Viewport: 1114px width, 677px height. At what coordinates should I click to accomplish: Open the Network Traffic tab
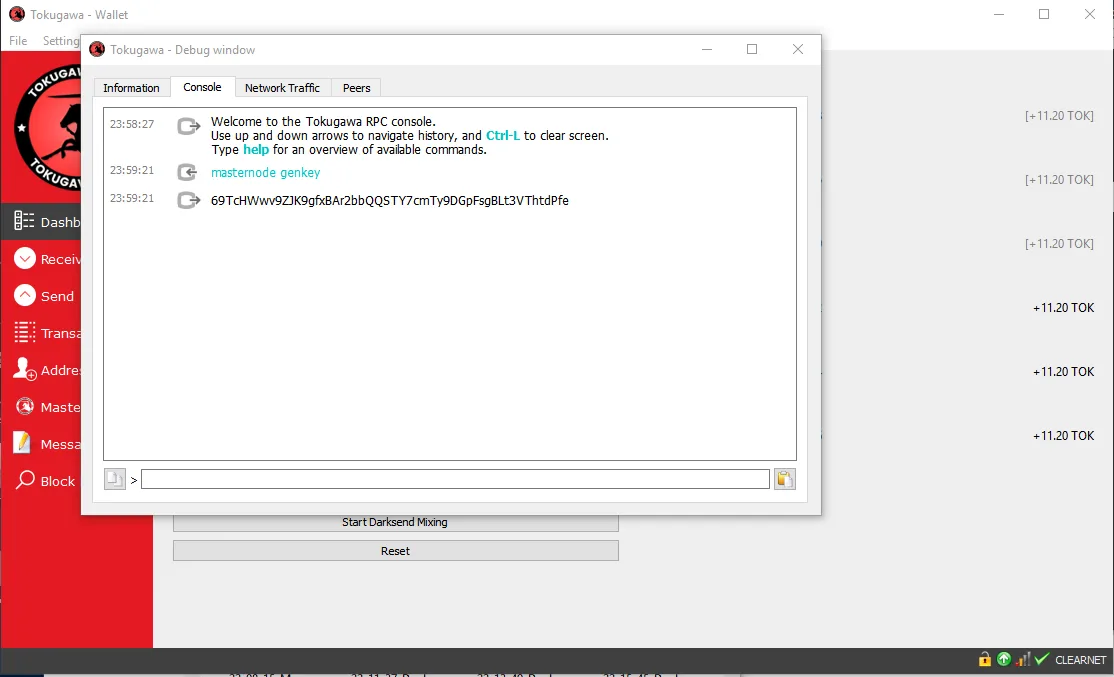point(282,87)
